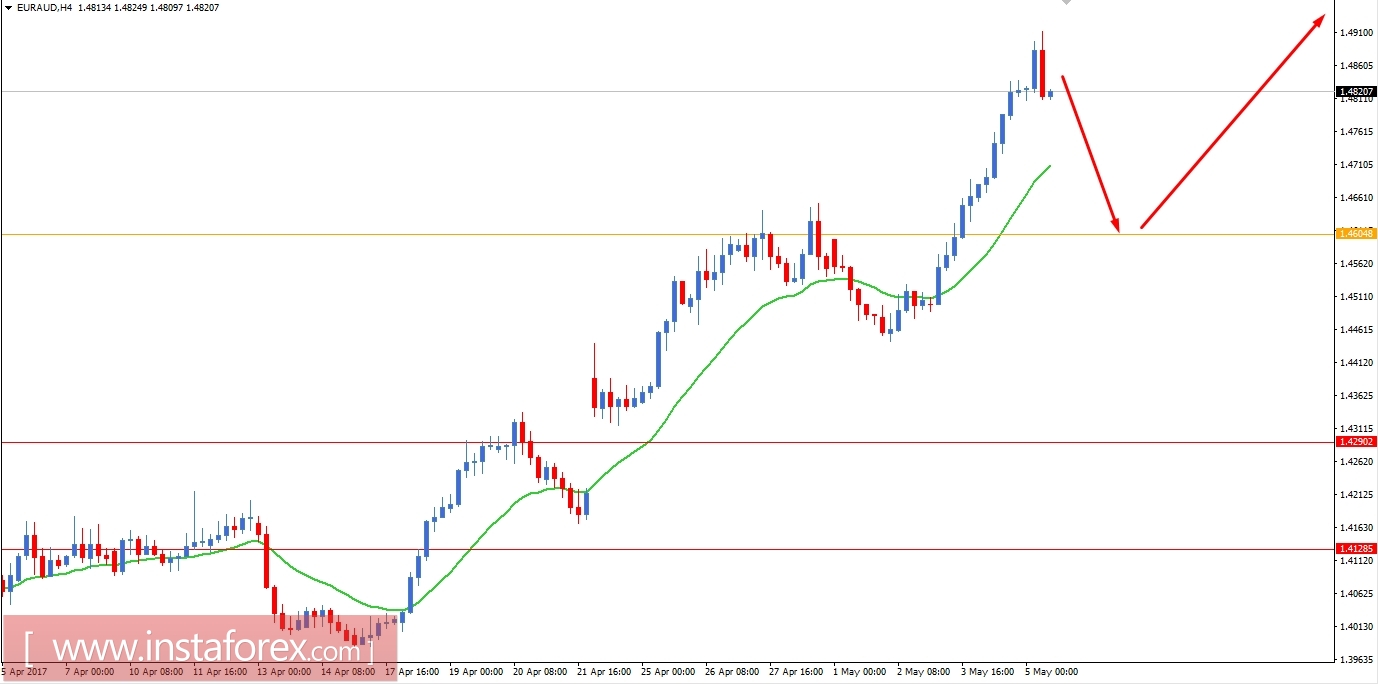Screen dimensions: 1378x684
Task: Click time axis label 21 Apr 16:00
Action: click(605, 672)
